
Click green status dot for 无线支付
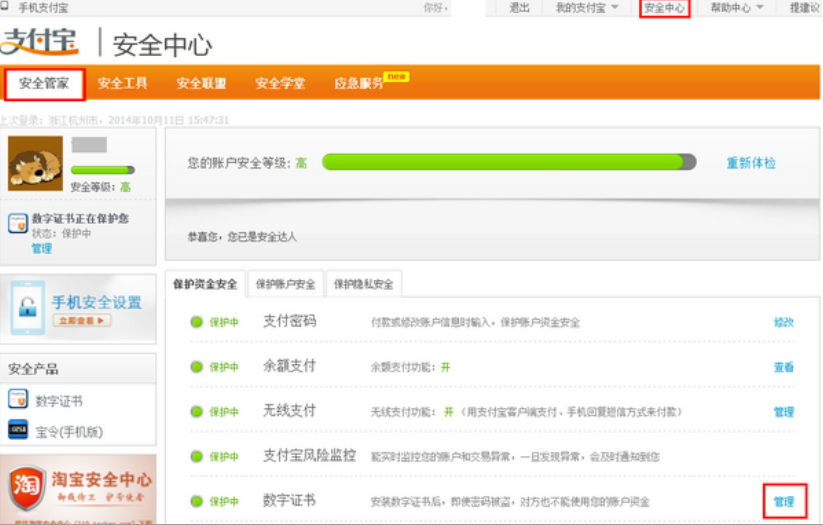[197, 412]
